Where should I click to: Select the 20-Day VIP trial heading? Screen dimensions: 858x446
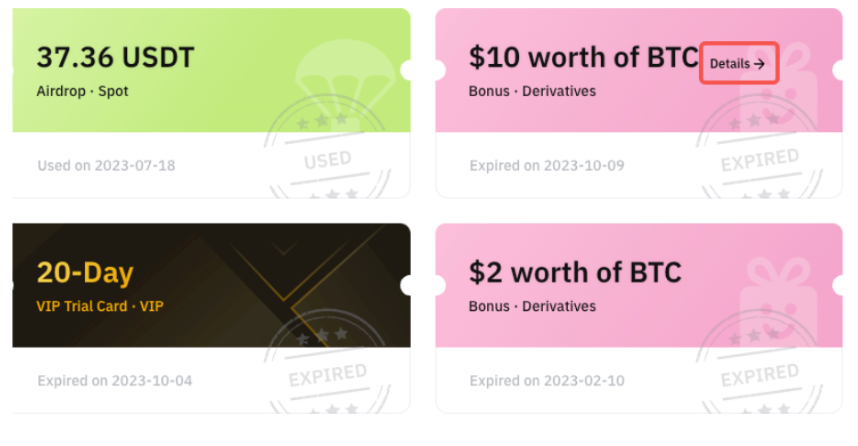85,272
